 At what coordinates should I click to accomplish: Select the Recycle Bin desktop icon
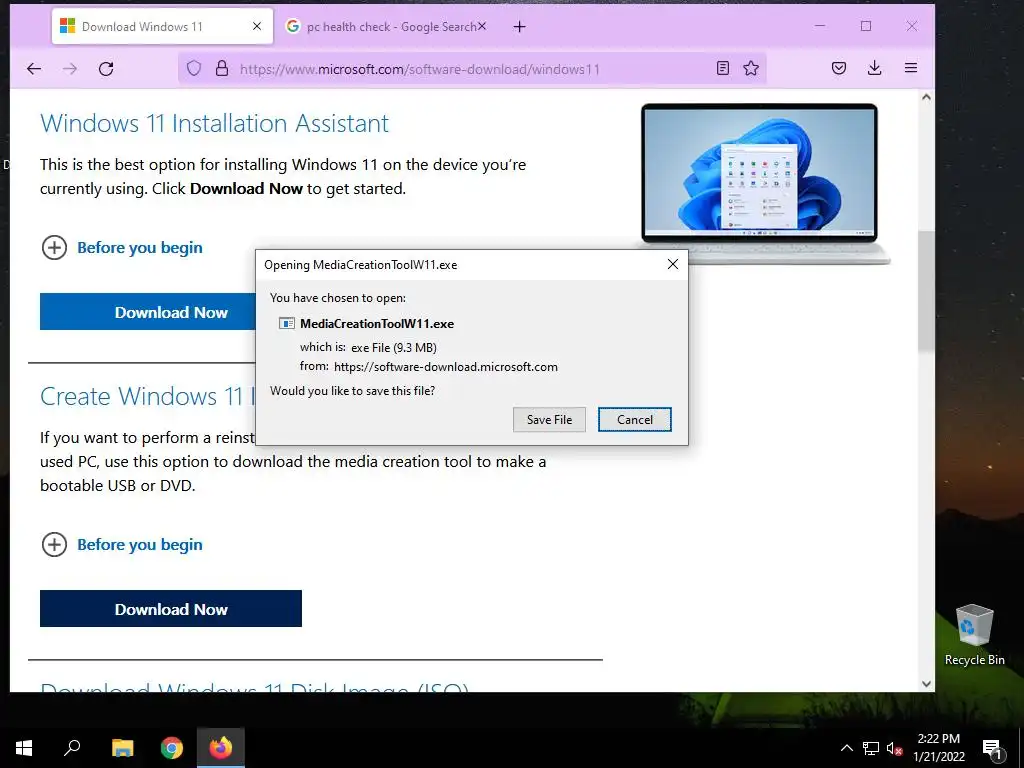click(974, 635)
